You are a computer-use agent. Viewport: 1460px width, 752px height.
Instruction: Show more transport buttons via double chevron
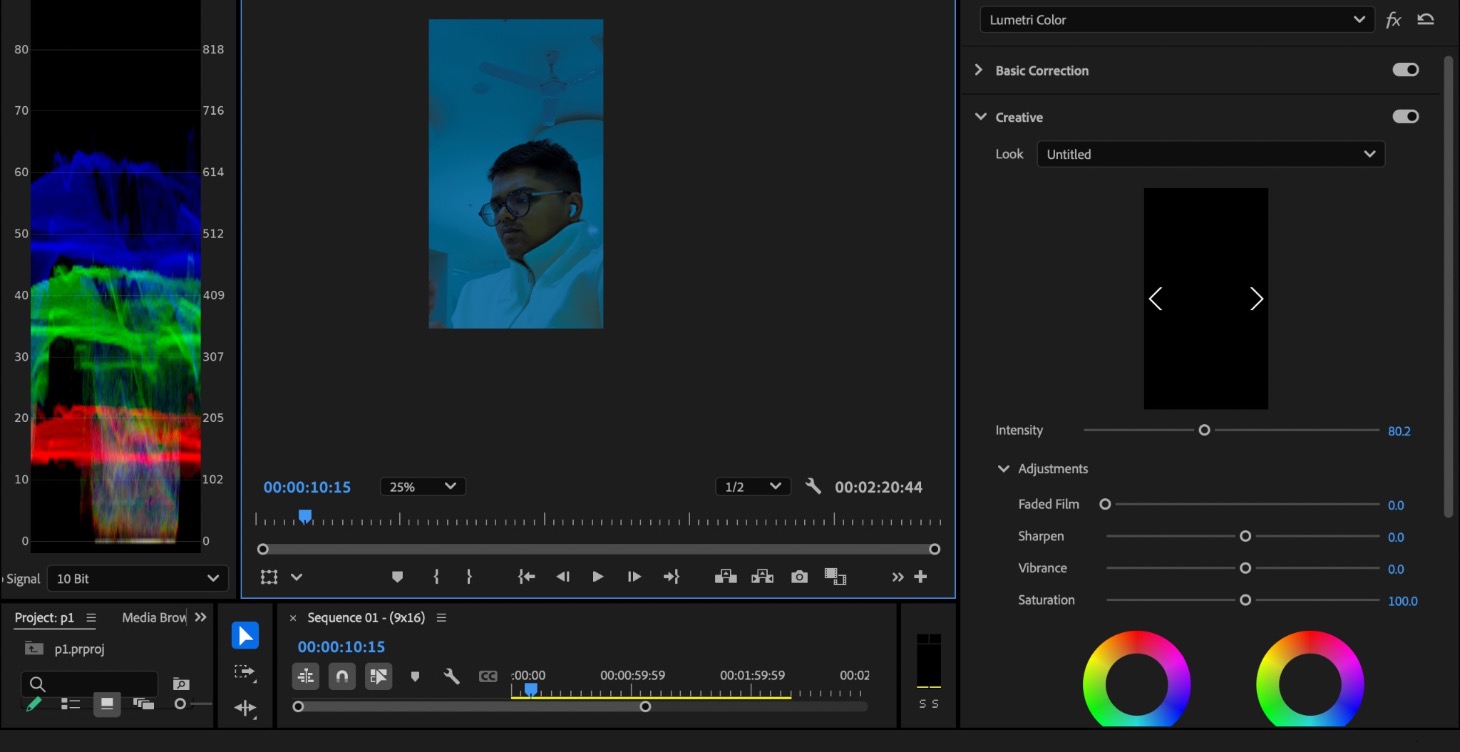897,577
